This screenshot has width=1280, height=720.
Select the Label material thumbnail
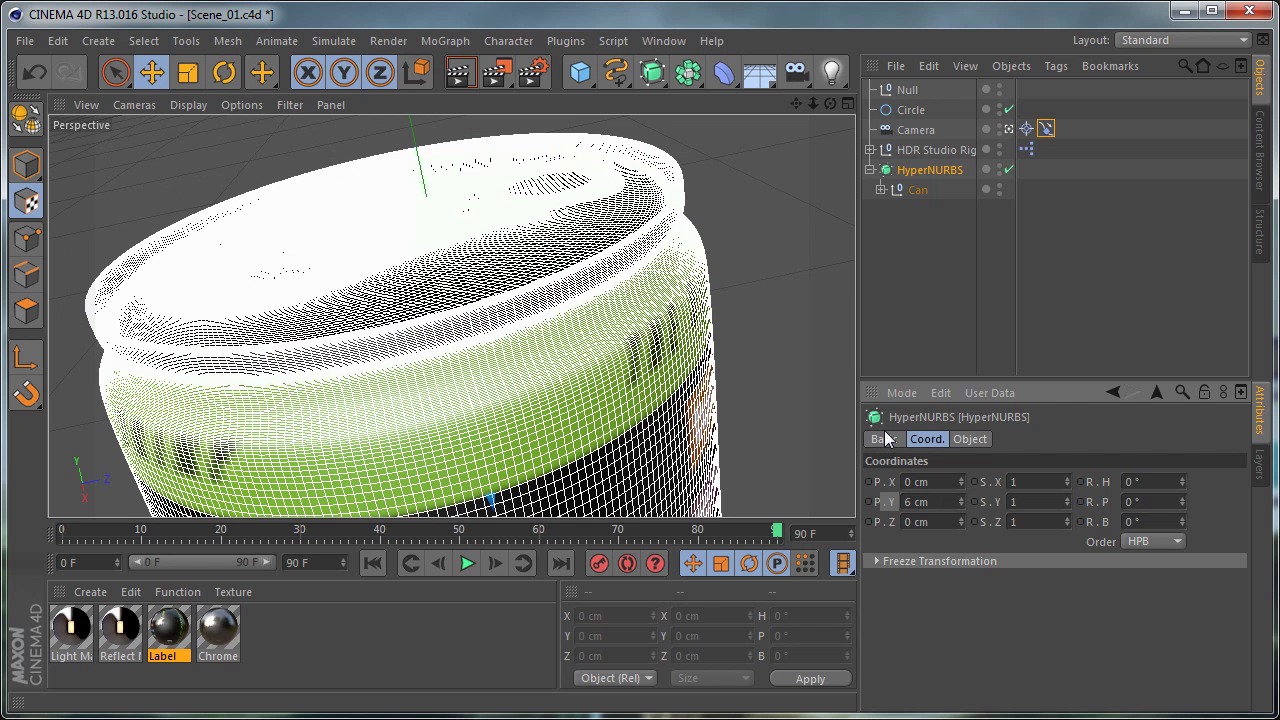(x=168, y=634)
